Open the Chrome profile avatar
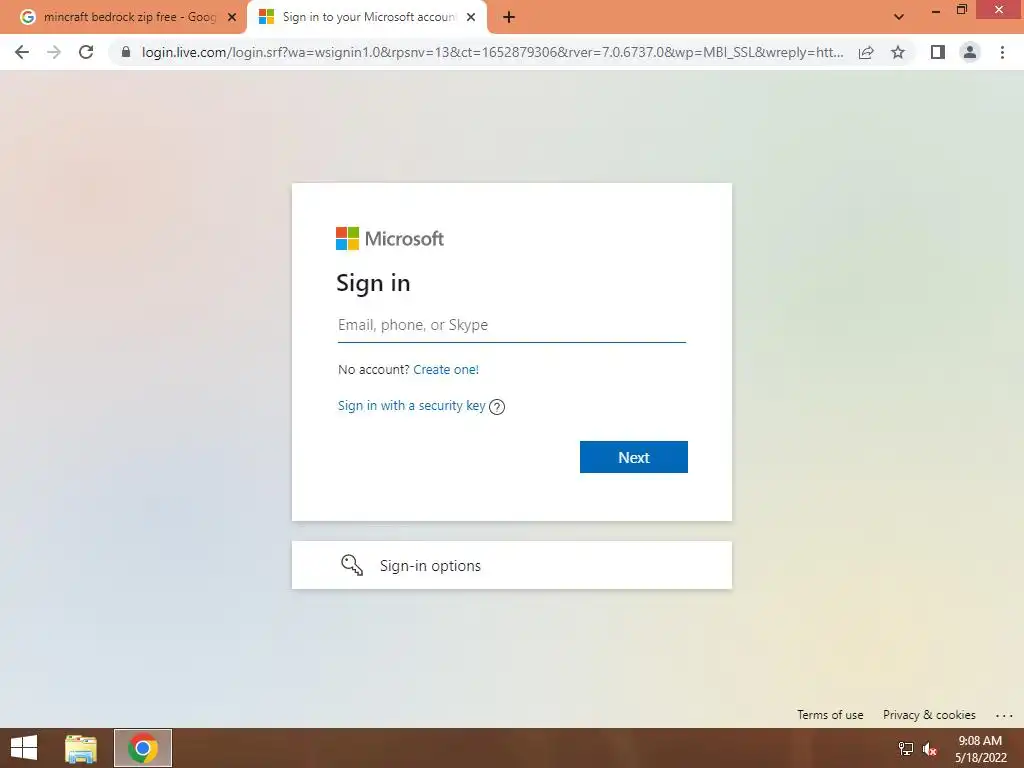 970,52
